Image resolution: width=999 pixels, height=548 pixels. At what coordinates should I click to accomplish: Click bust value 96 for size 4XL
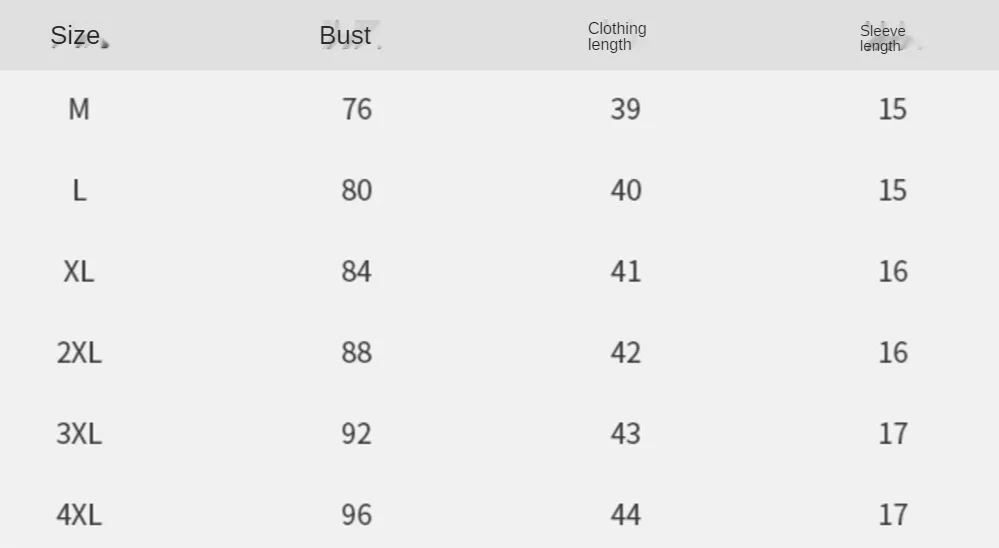(x=357, y=515)
